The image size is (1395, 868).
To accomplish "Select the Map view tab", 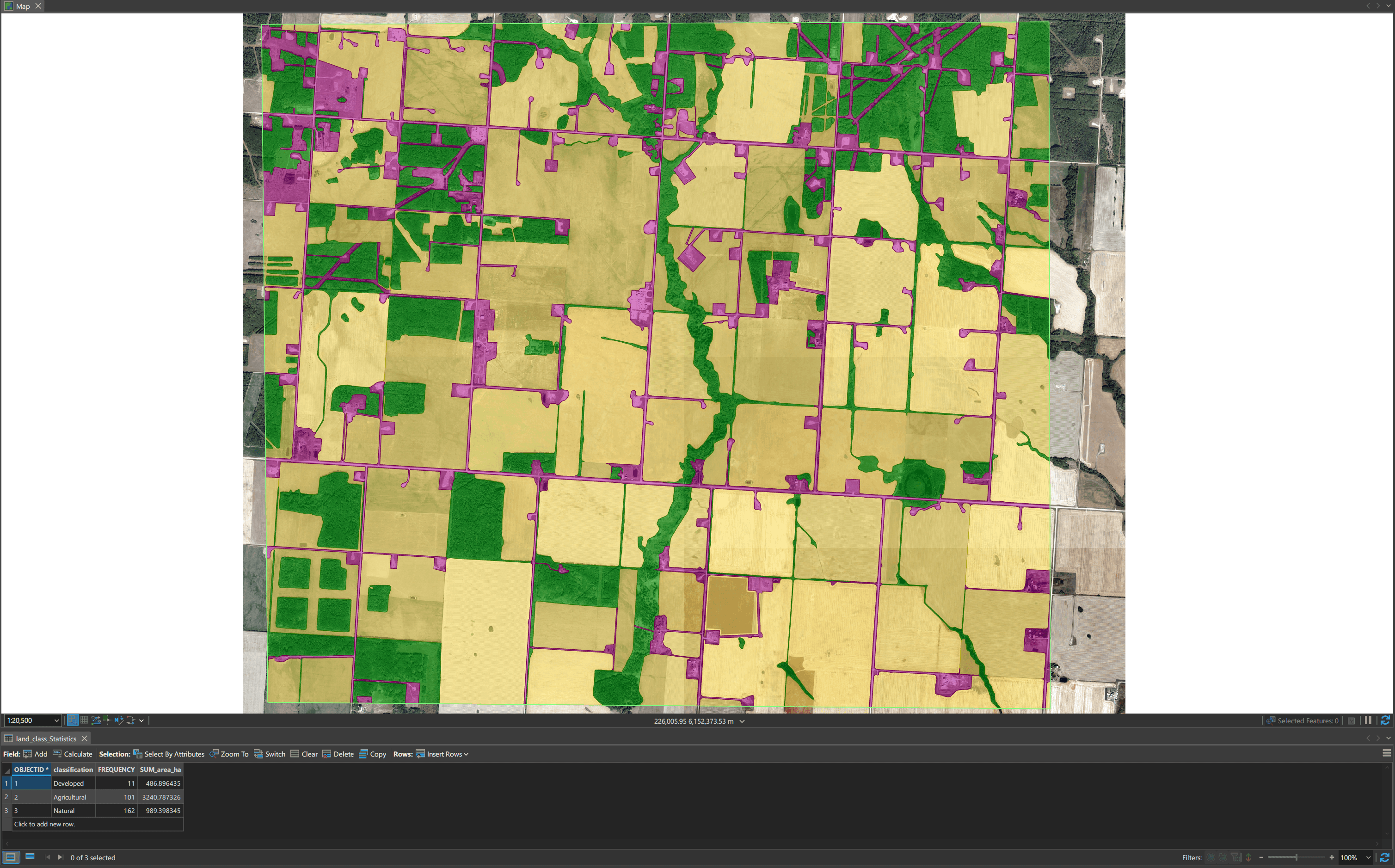I will (x=22, y=6).
